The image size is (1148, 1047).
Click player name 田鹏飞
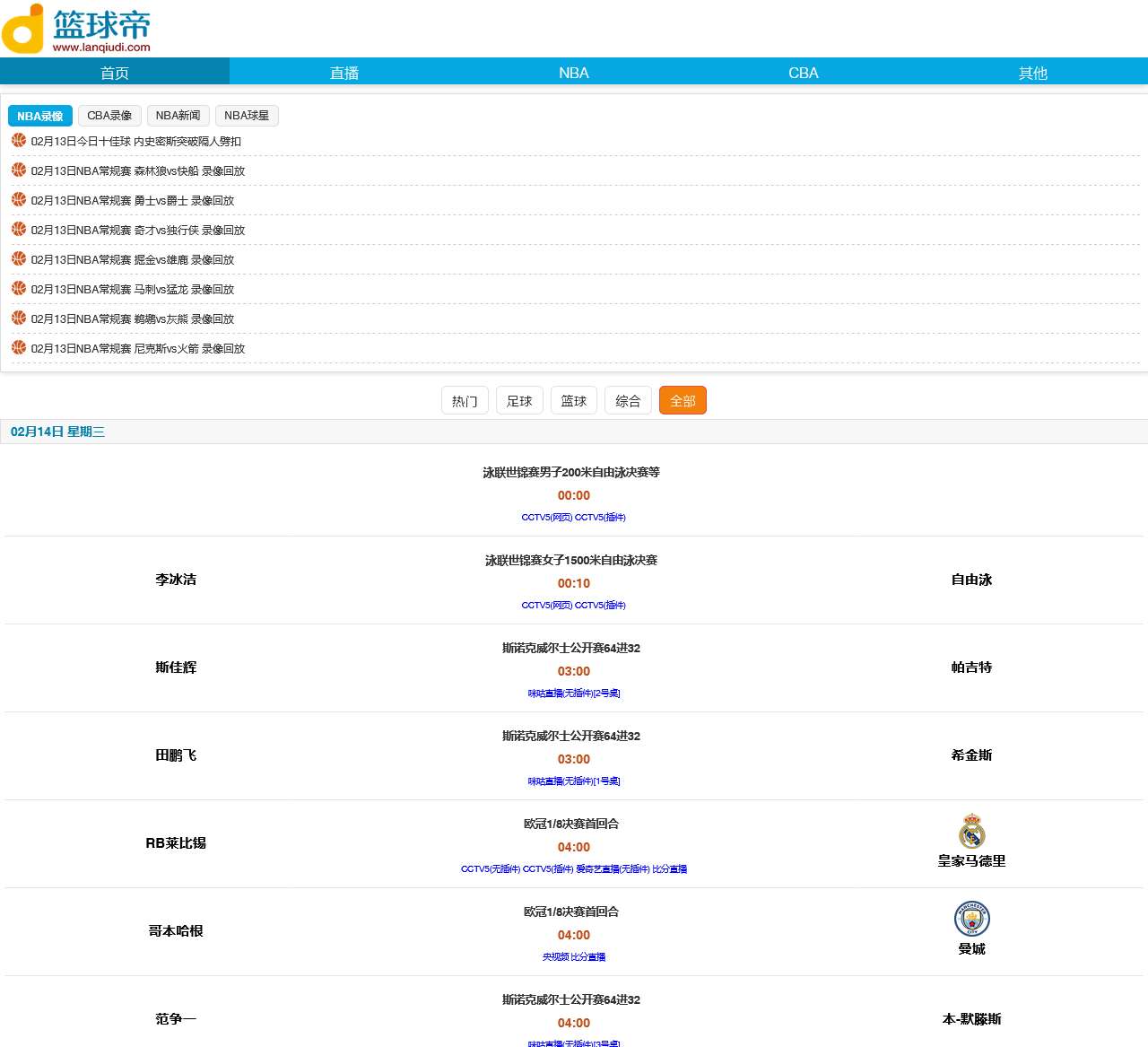176,755
